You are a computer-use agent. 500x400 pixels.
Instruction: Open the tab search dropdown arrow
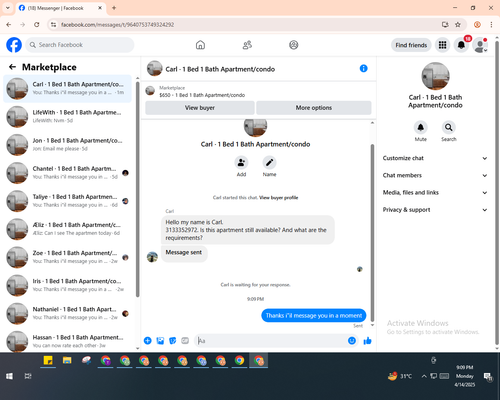click(x=8, y=8)
